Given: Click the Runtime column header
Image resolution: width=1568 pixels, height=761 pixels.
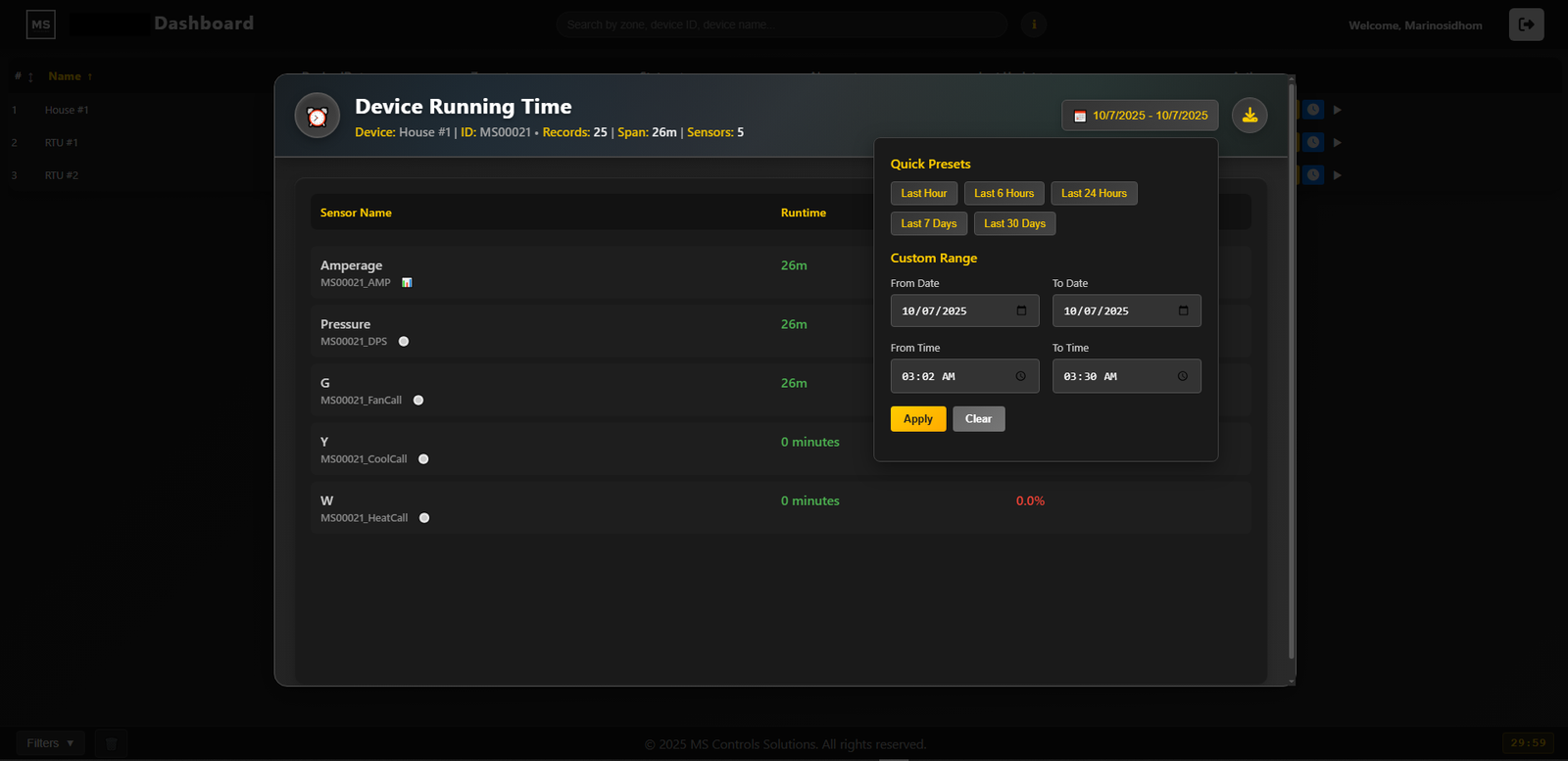Looking at the screenshot, I should [804, 213].
